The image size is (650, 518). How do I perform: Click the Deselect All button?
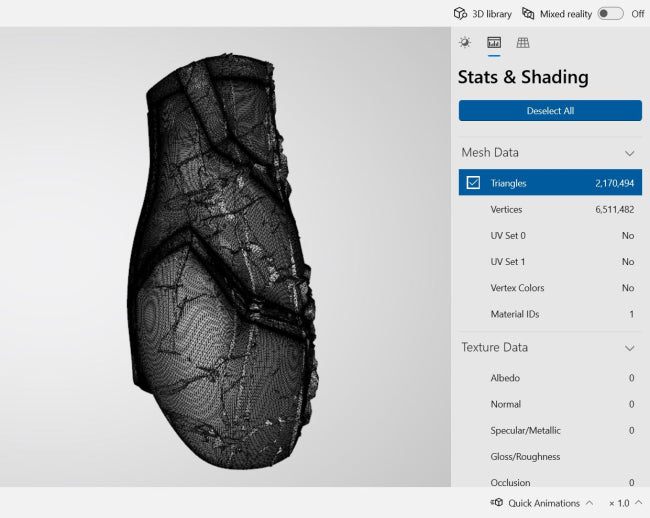point(550,111)
